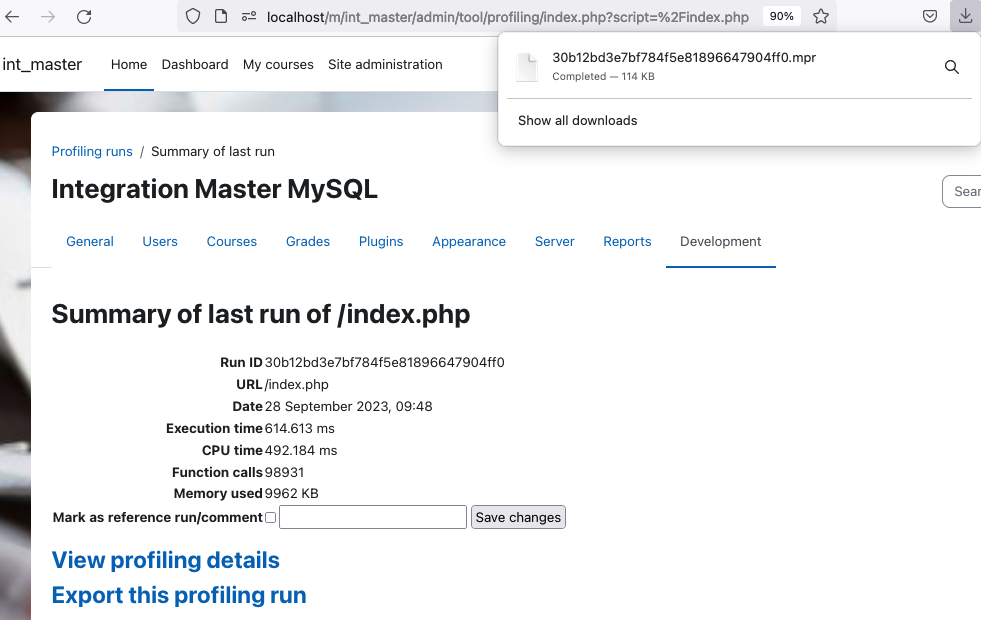Click the Search box at right
Viewport: 981px width, 620px height.
(x=962, y=191)
